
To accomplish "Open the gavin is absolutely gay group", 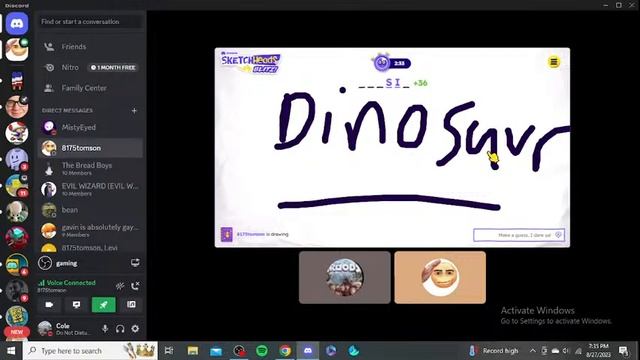I will 90,230.
